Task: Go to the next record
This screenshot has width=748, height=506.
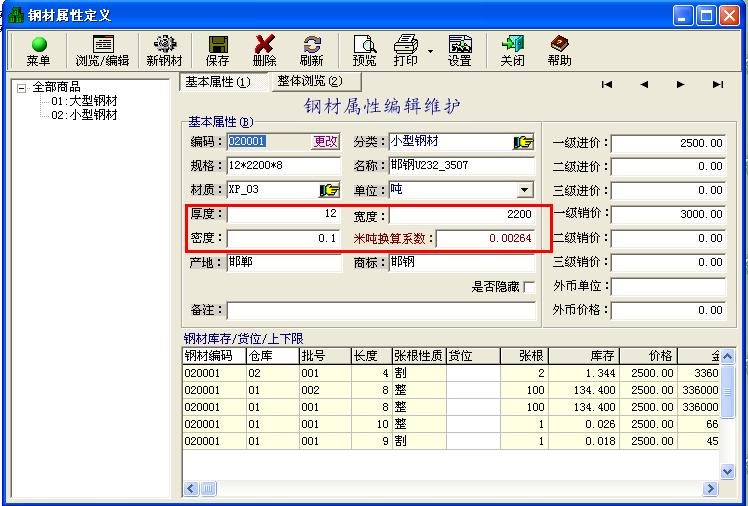Action: point(681,84)
